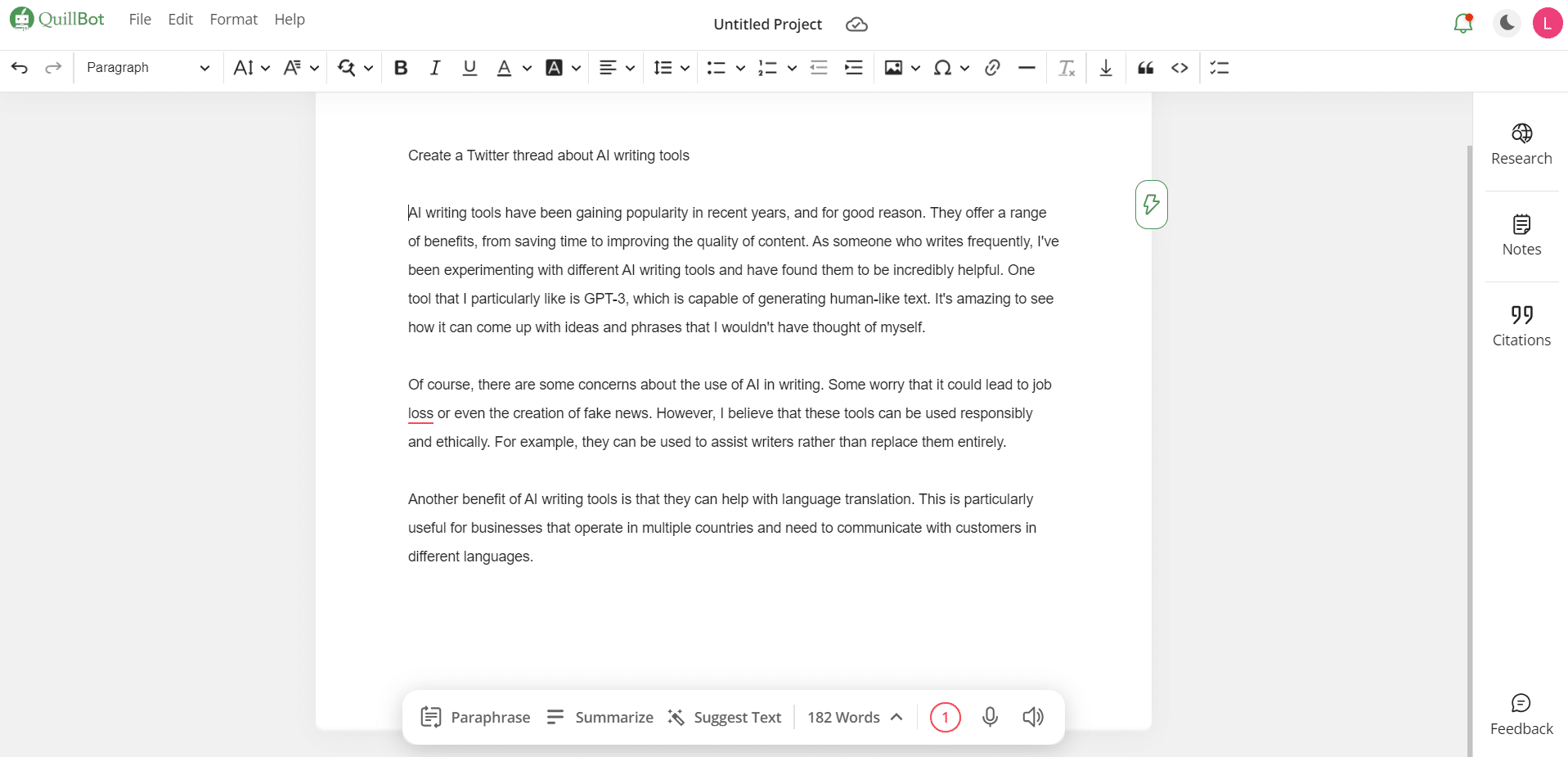Open the Citations side panel
This screenshot has width=1568, height=757.
1521,327
